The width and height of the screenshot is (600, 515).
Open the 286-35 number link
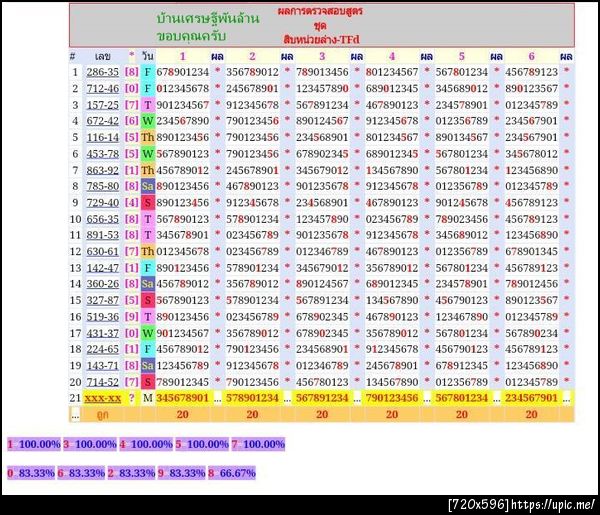tap(103, 72)
